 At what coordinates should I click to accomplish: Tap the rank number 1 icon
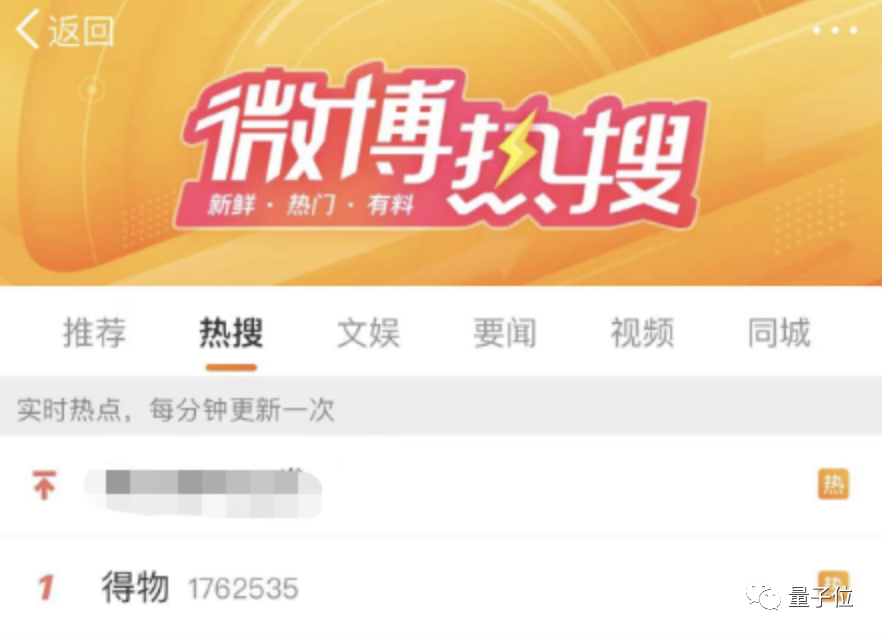(x=46, y=588)
